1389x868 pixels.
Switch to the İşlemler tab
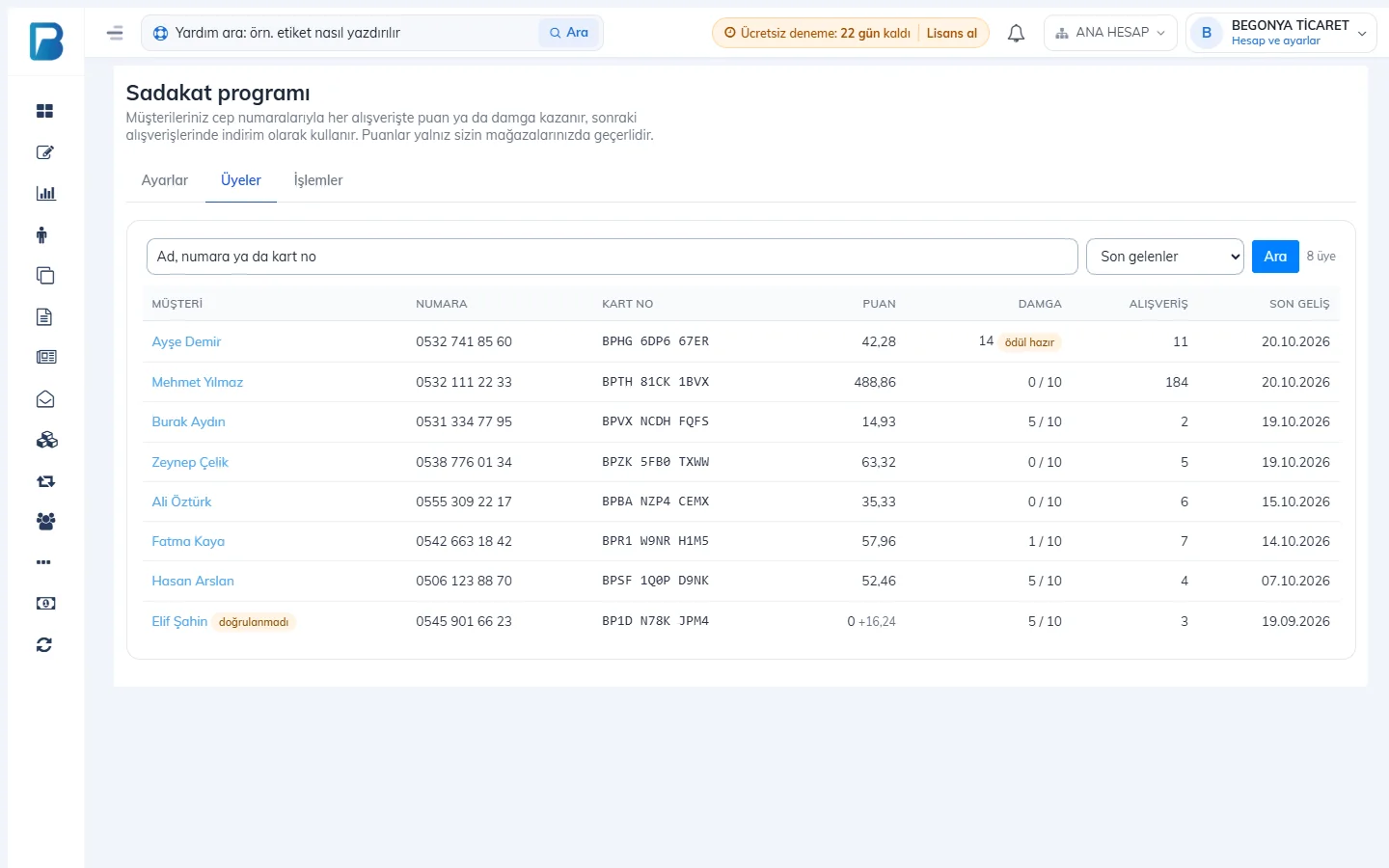[318, 180]
